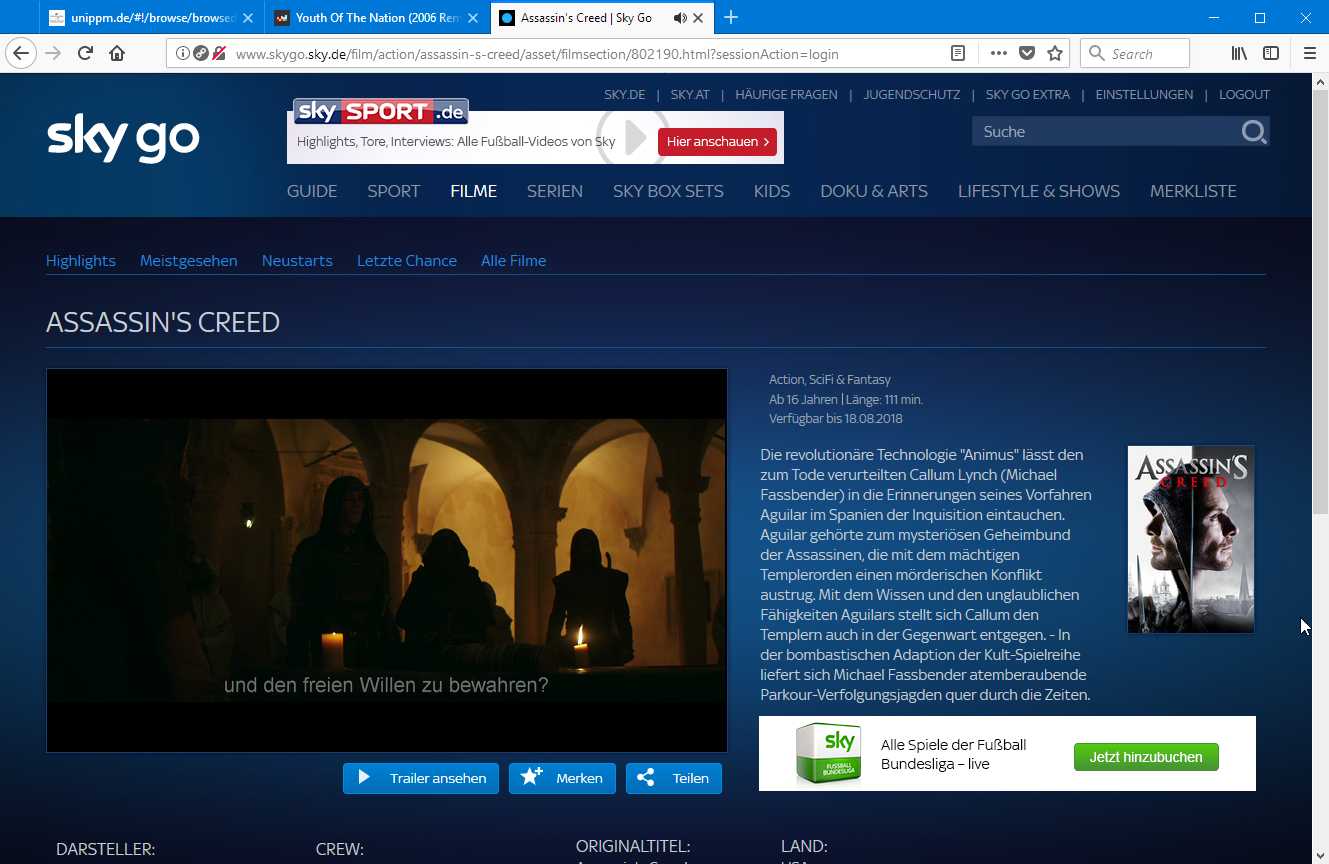
Task: Reload the page with the refresh icon
Action: pyautogui.click(x=85, y=53)
